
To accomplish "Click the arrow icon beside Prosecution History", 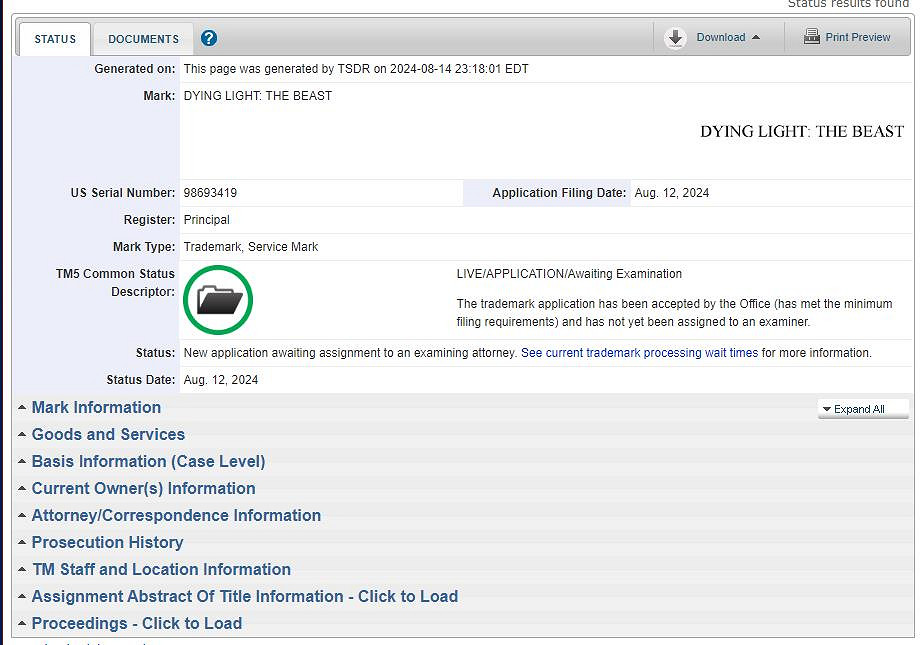I will 22,543.
